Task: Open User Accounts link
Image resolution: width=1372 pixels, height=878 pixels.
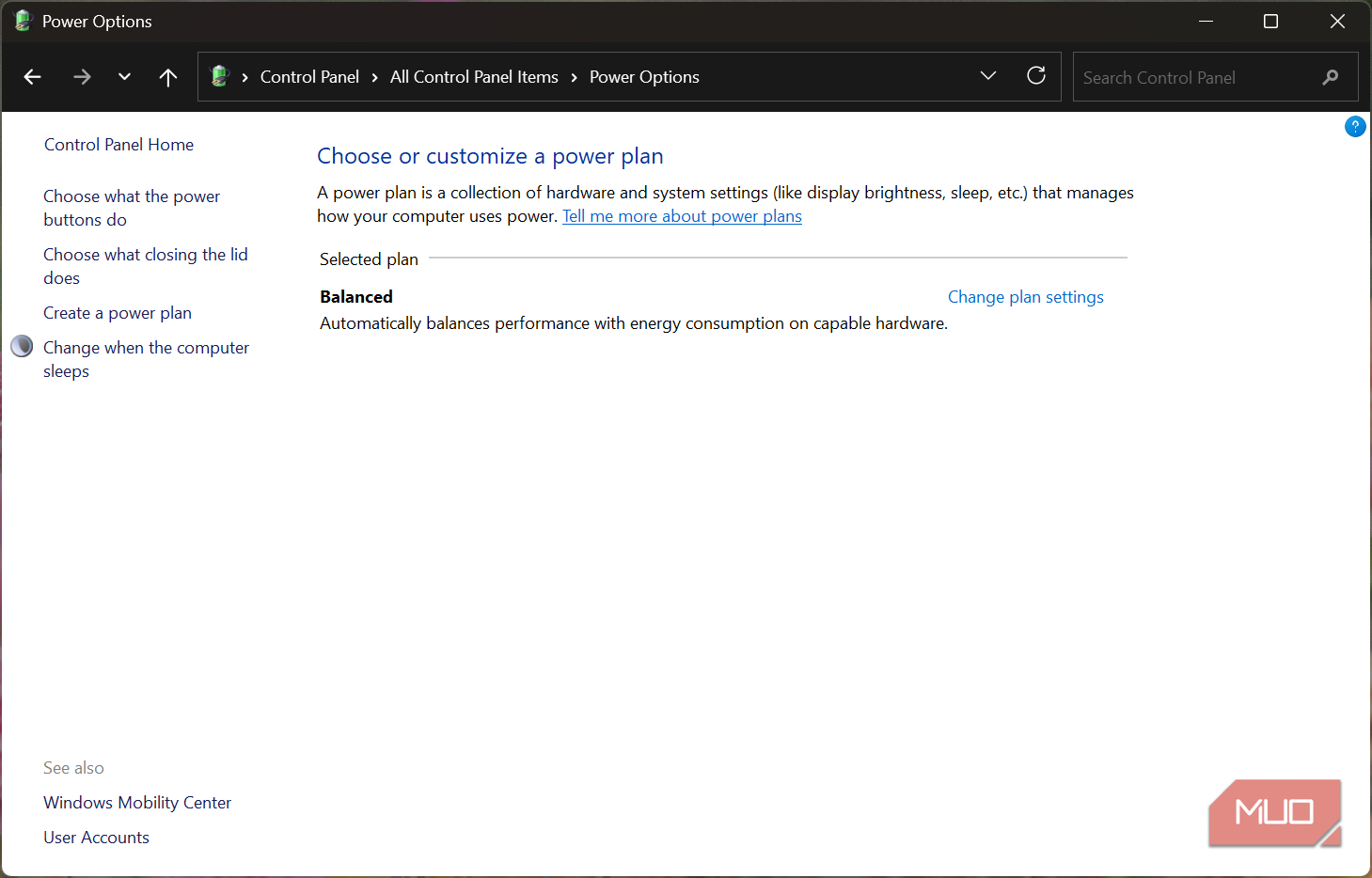Action: coord(96,838)
